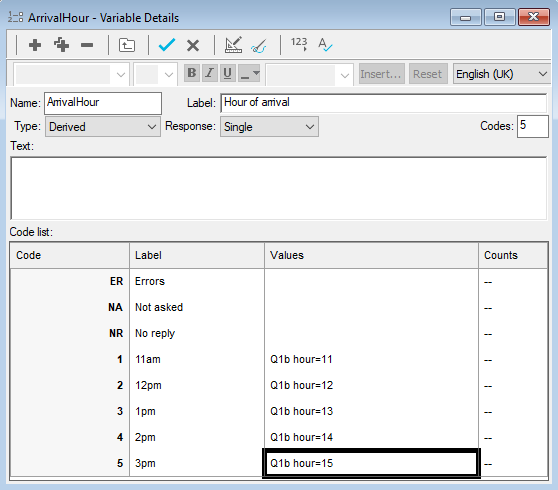Viewport: 558px width, 490px height.
Task: Click the Counts column header
Action: click(513, 255)
